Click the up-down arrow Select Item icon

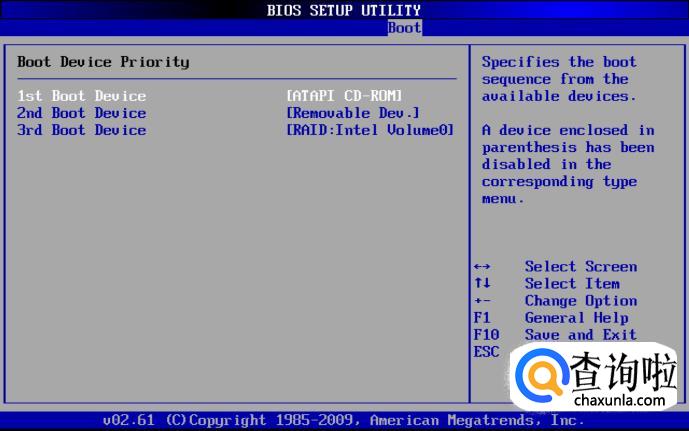pos(482,284)
